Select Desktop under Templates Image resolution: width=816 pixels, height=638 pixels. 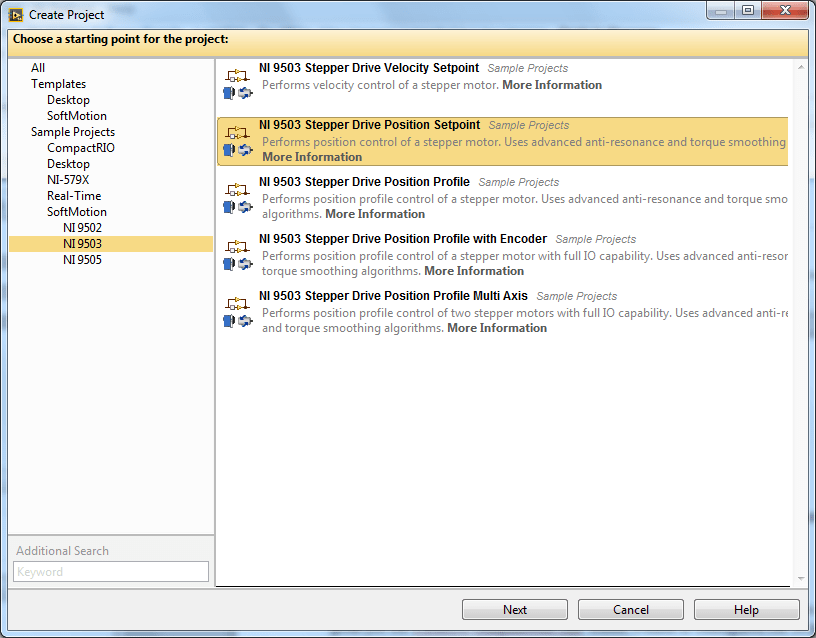coord(68,100)
